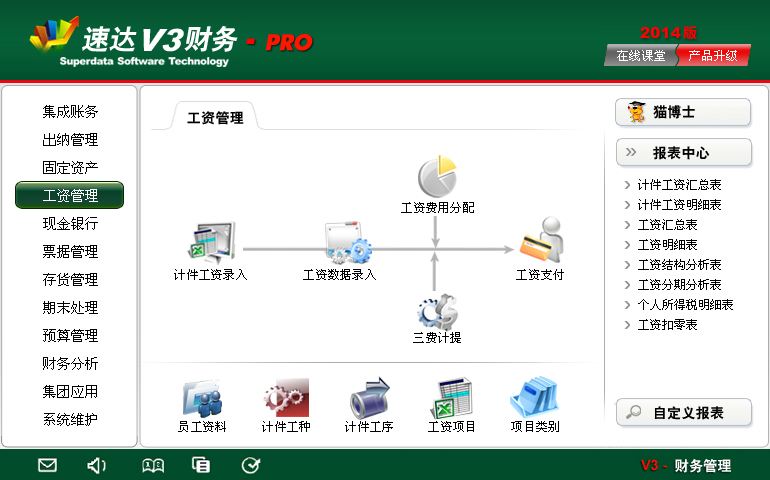The image size is (770, 480).
Task: Open the 工资结构分析表 report link
Action: [x=679, y=265]
